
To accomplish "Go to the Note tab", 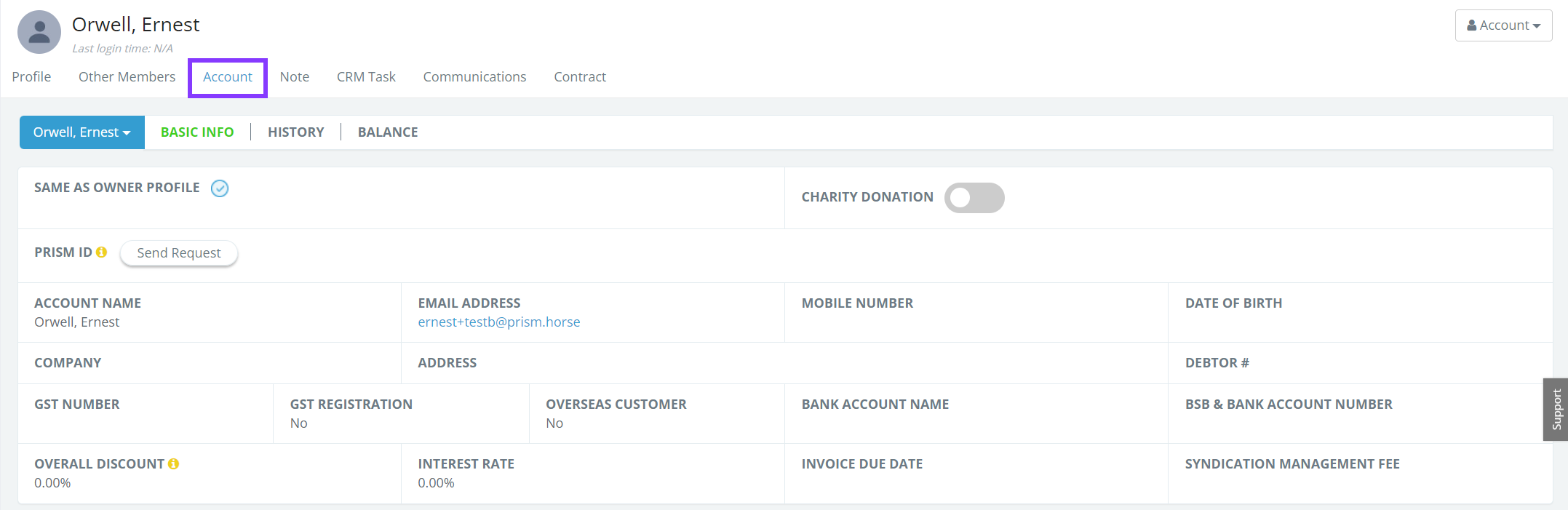I will tap(295, 77).
